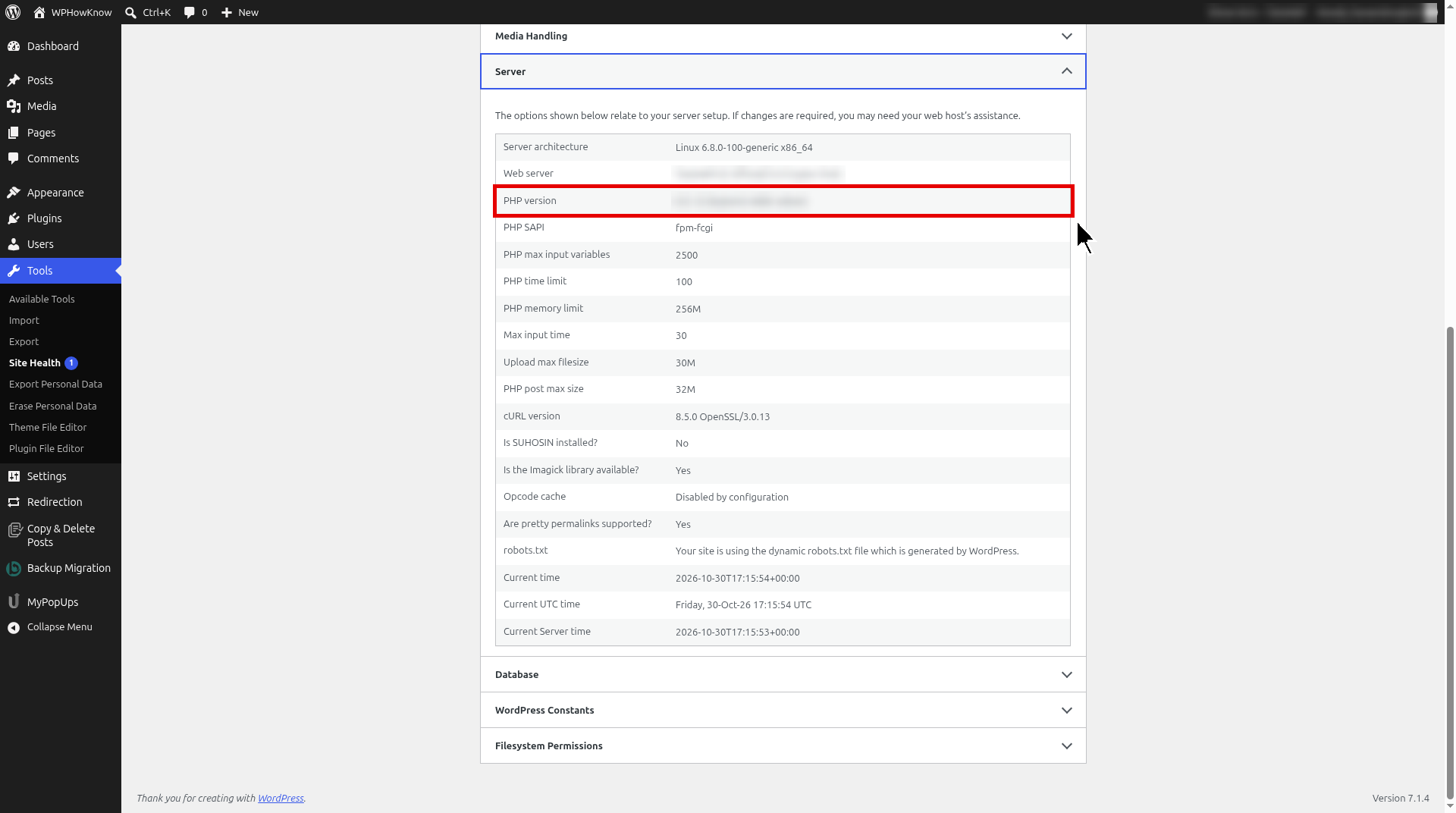Click the MyPopUps icon
Image resolution: width=1456 pixels, height=813 pixels.
[x=14, y=602]
